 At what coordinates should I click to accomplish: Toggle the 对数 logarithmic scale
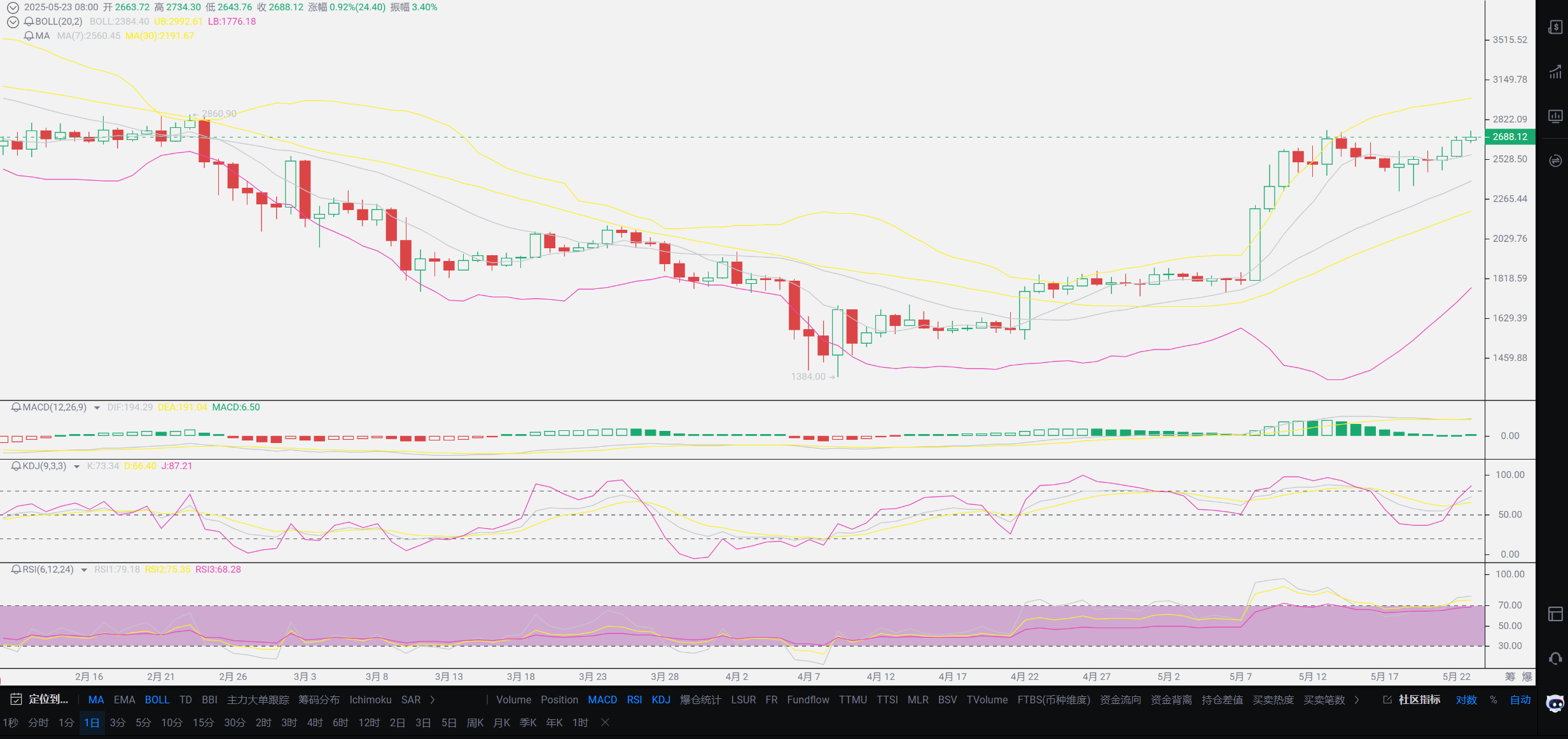click(x=1466, y=700)
